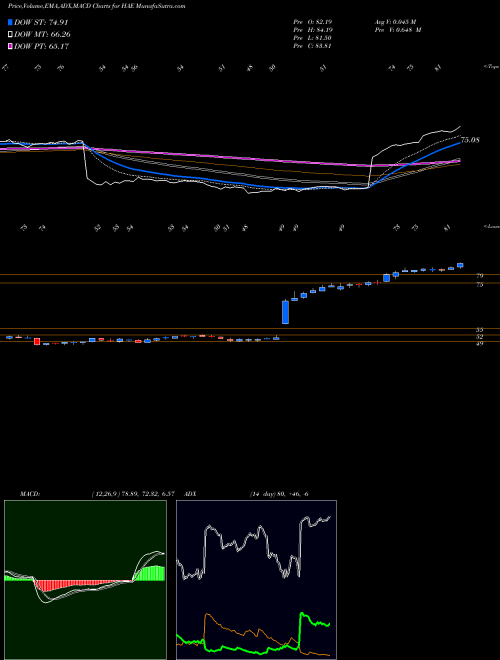The width and height of the screenshot is (500, 660).
Task: Click the tall blue gap-up candlestick
Action: point(285,312)
